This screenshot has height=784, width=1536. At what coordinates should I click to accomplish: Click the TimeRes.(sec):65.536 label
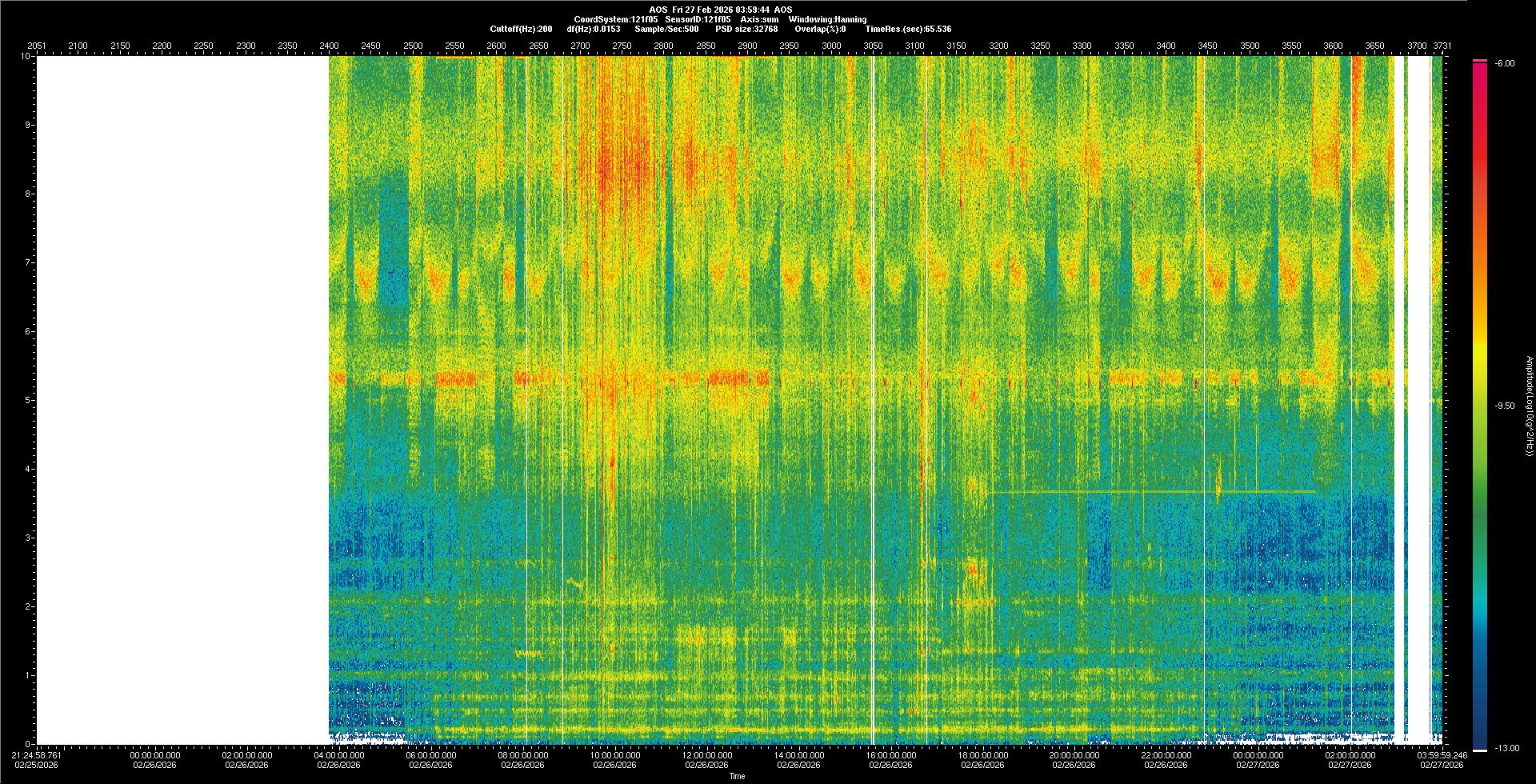907,29
